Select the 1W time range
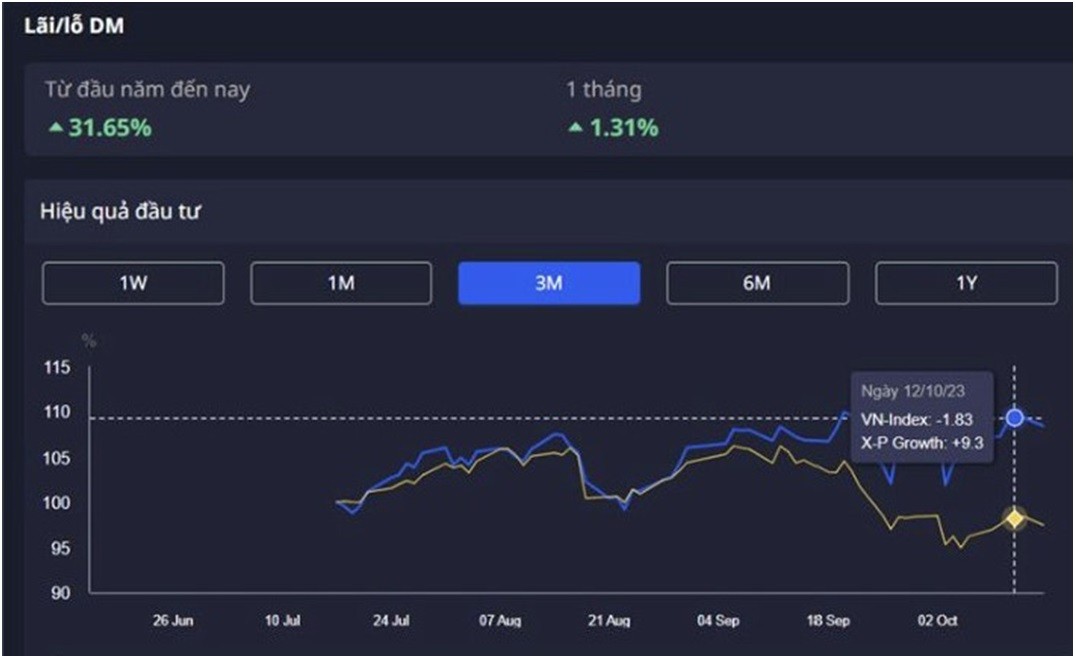 [x=133, y=283]
